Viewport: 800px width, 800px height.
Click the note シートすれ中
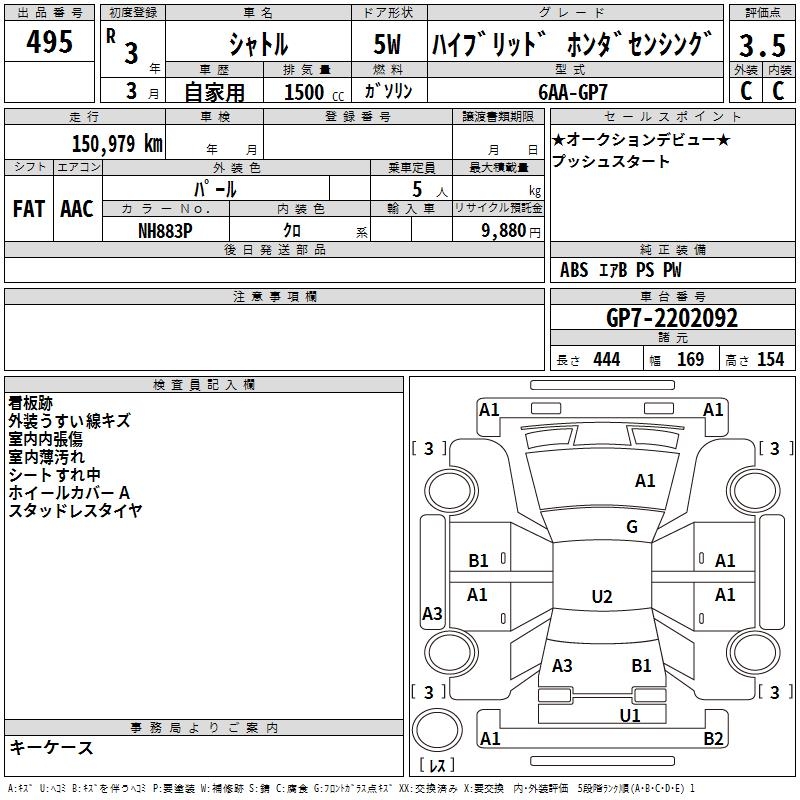[55, 474]
